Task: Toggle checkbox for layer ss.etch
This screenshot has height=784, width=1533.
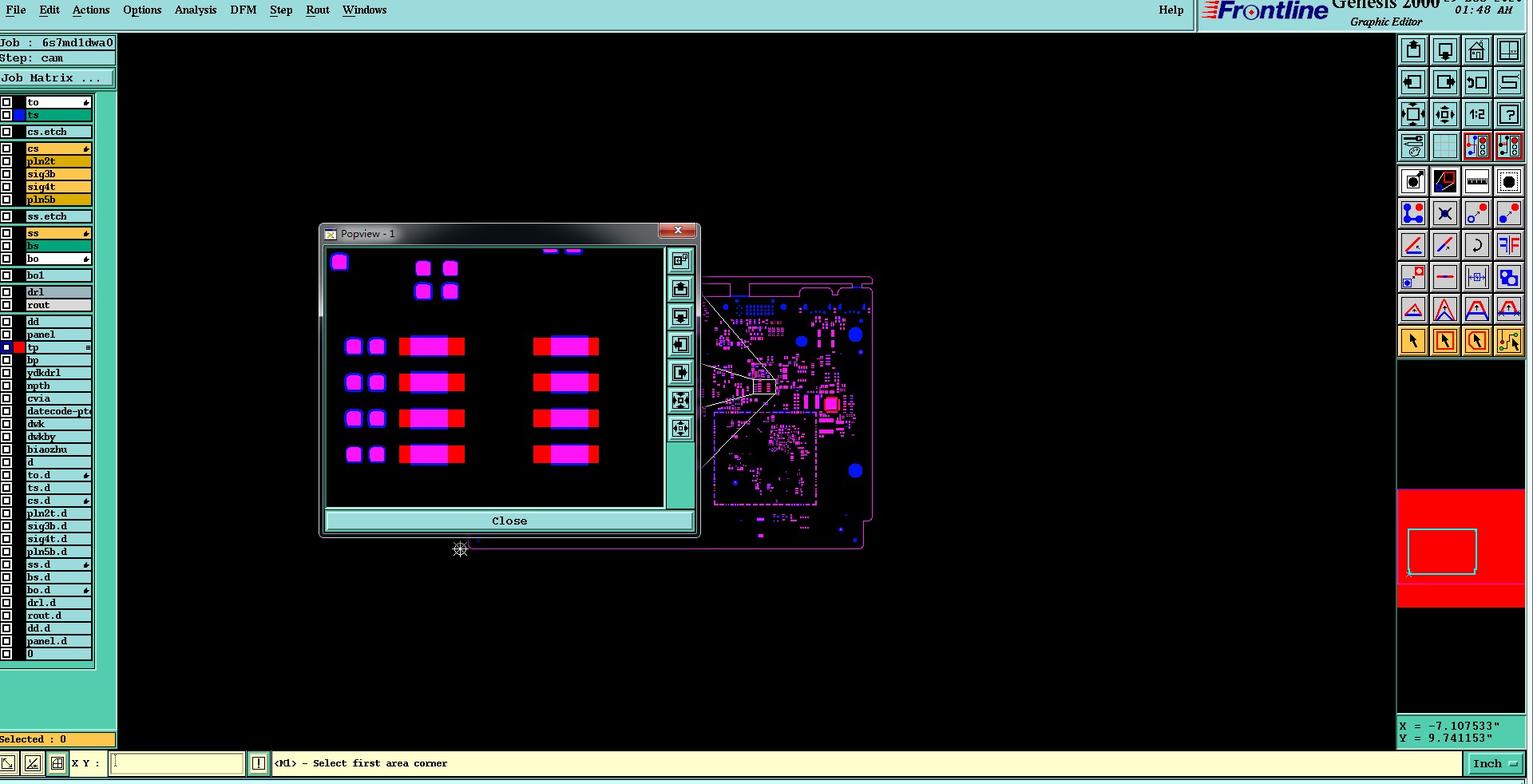Action: [6, 216]
